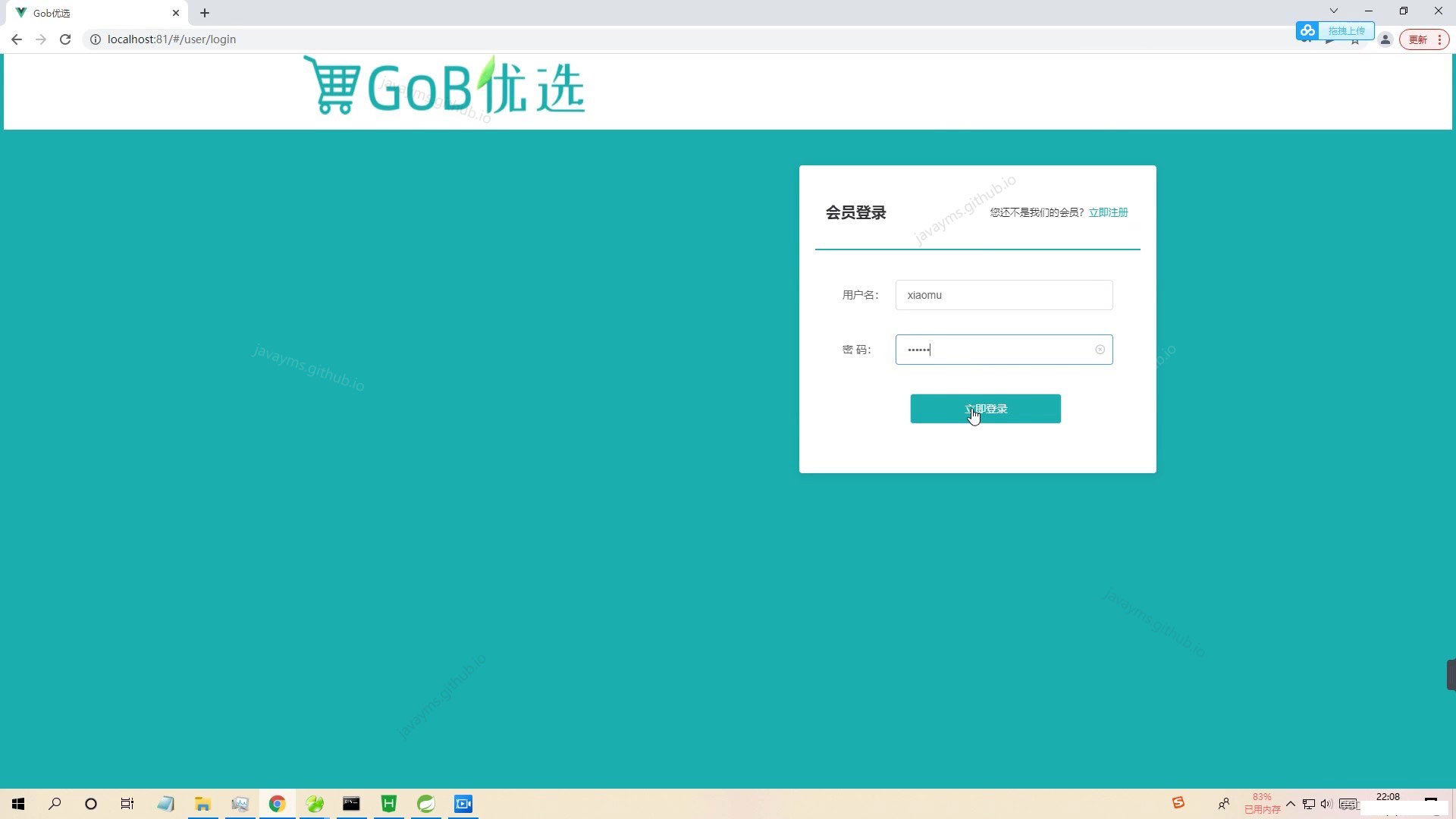
Task: Open File Explorer folder on taskbar
Action: click(202, 804)
